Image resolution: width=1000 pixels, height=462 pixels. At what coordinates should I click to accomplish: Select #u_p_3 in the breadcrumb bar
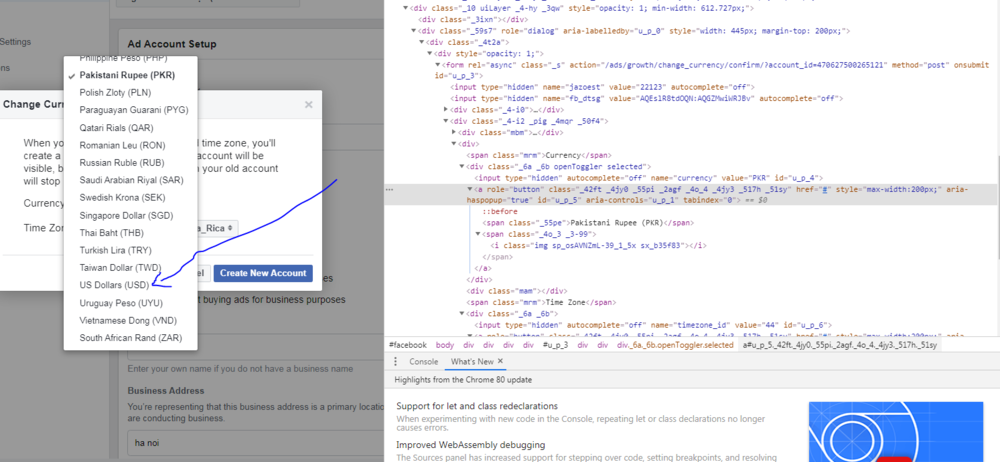point(555,345)
